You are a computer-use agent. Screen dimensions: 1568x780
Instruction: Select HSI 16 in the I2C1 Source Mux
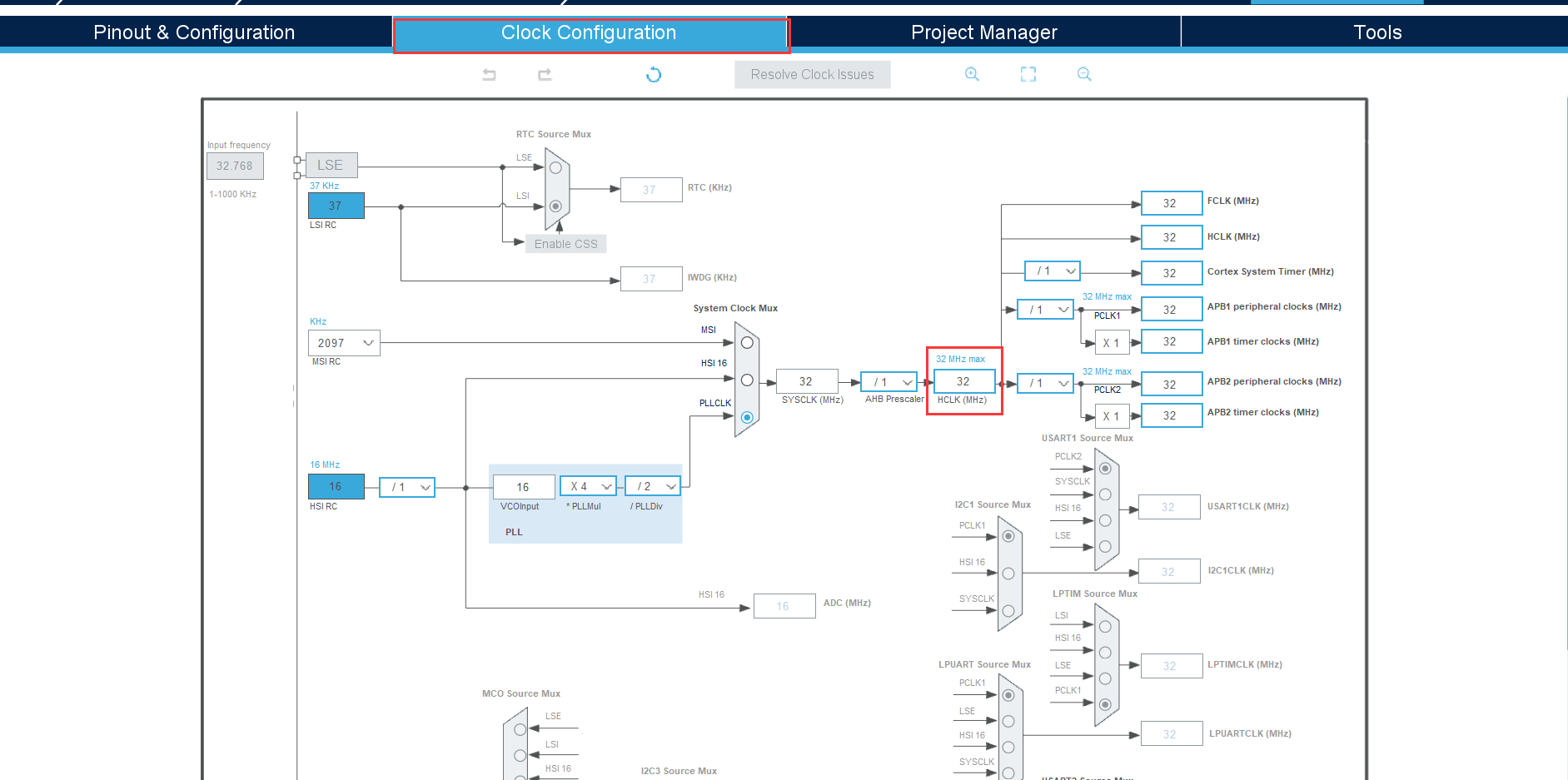point(1008,574)
